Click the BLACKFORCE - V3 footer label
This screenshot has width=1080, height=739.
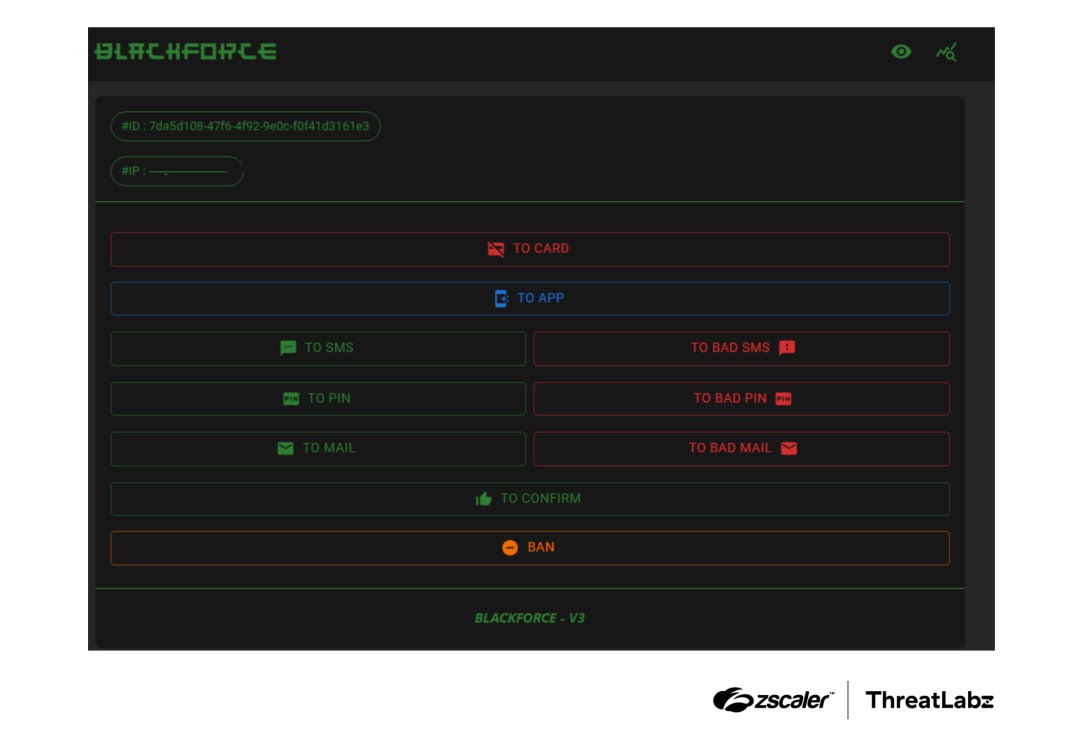pyautogui.click(x=530, y=617)
